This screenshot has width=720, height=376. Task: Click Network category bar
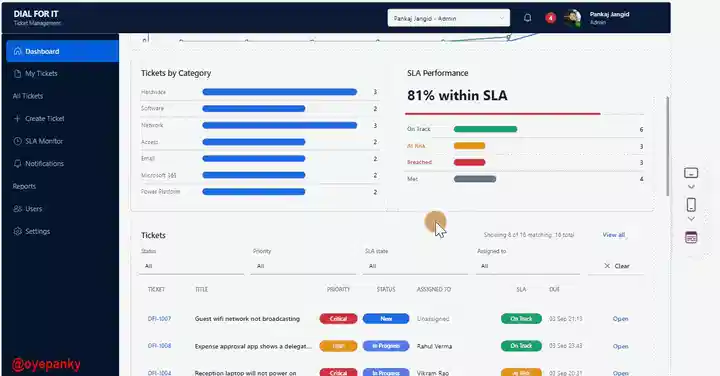280,125
